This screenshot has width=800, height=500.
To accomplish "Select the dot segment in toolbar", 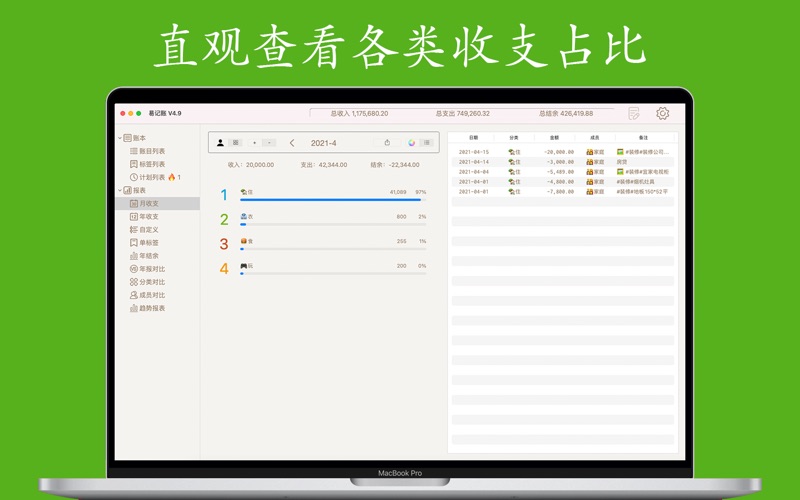I will point(255,143).
